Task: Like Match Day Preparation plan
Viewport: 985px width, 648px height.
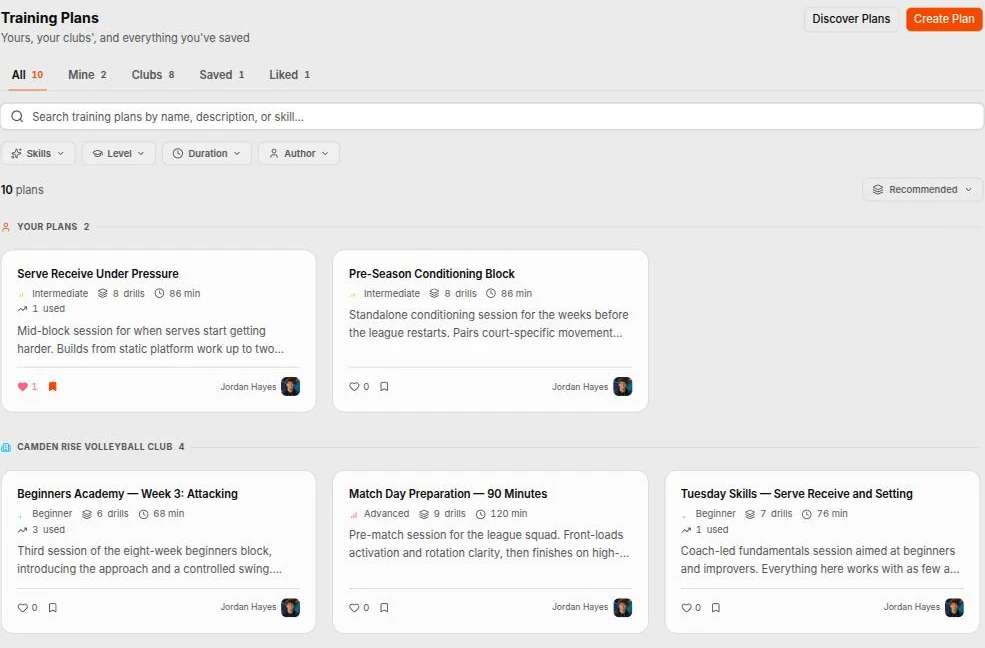Action: (x=354, y=608)
